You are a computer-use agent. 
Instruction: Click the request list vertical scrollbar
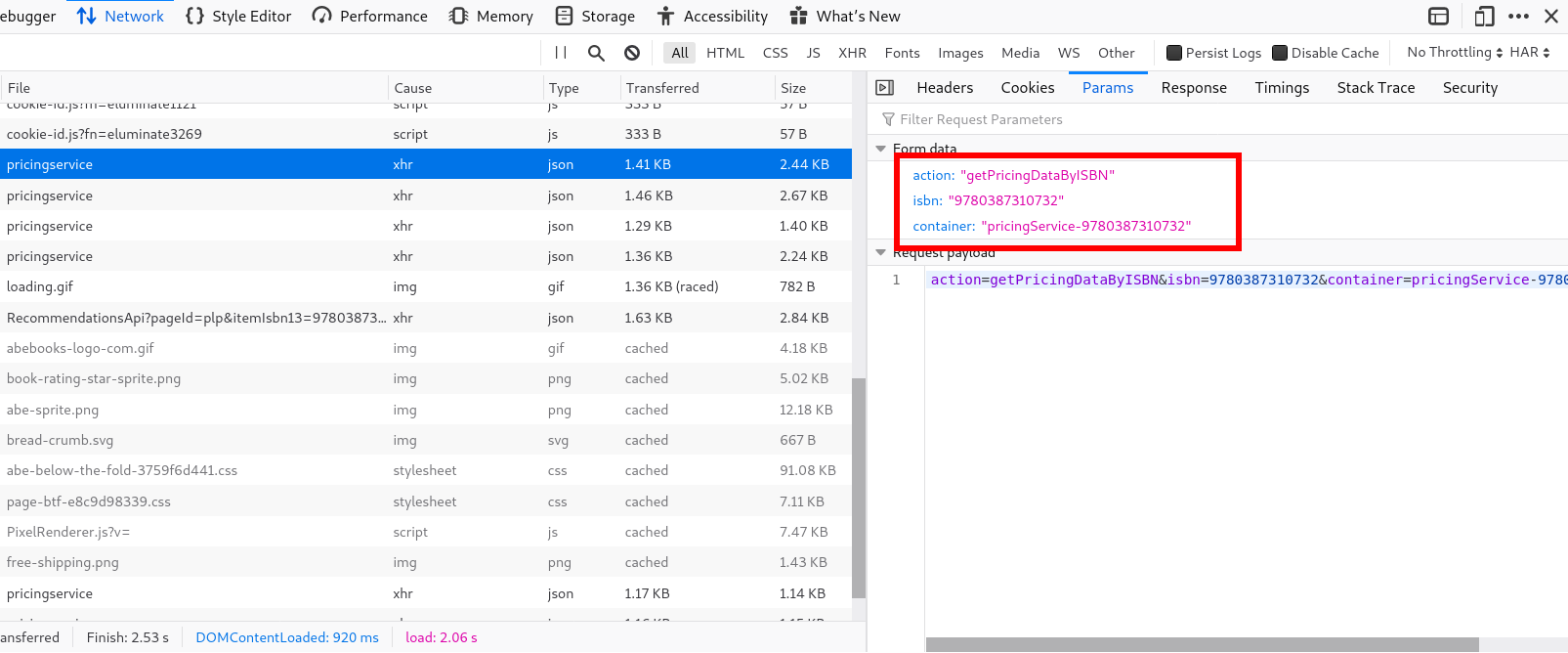[x=859, y=488]
